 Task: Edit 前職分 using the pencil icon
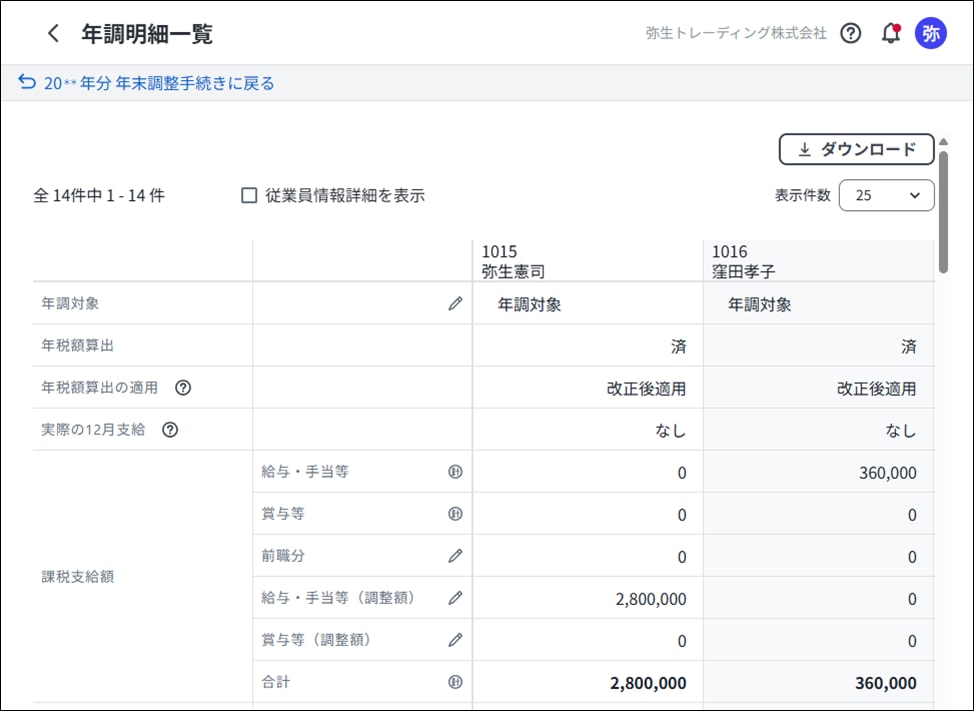[455, 556]
